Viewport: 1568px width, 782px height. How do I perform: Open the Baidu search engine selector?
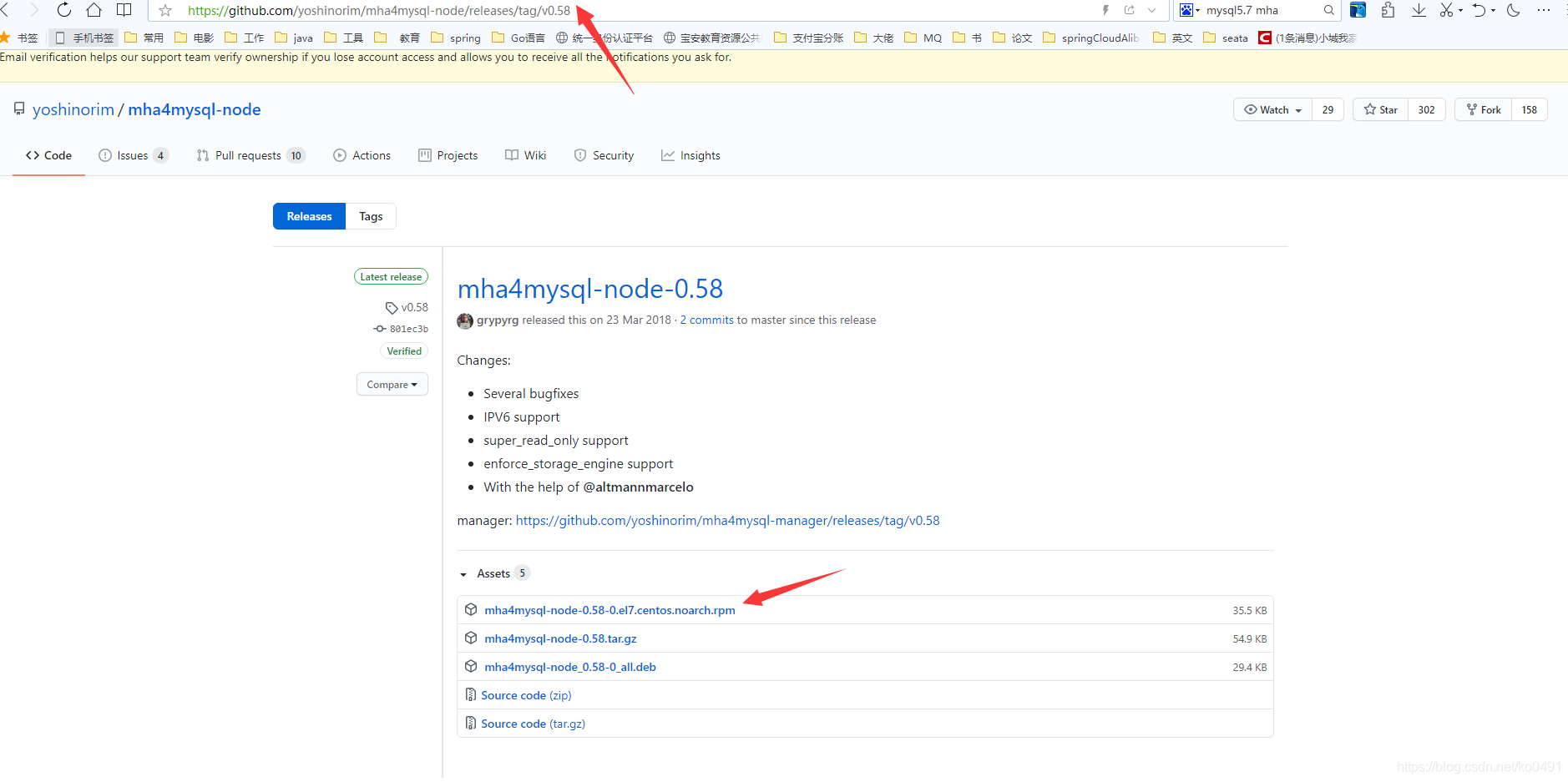(1190, 10)
